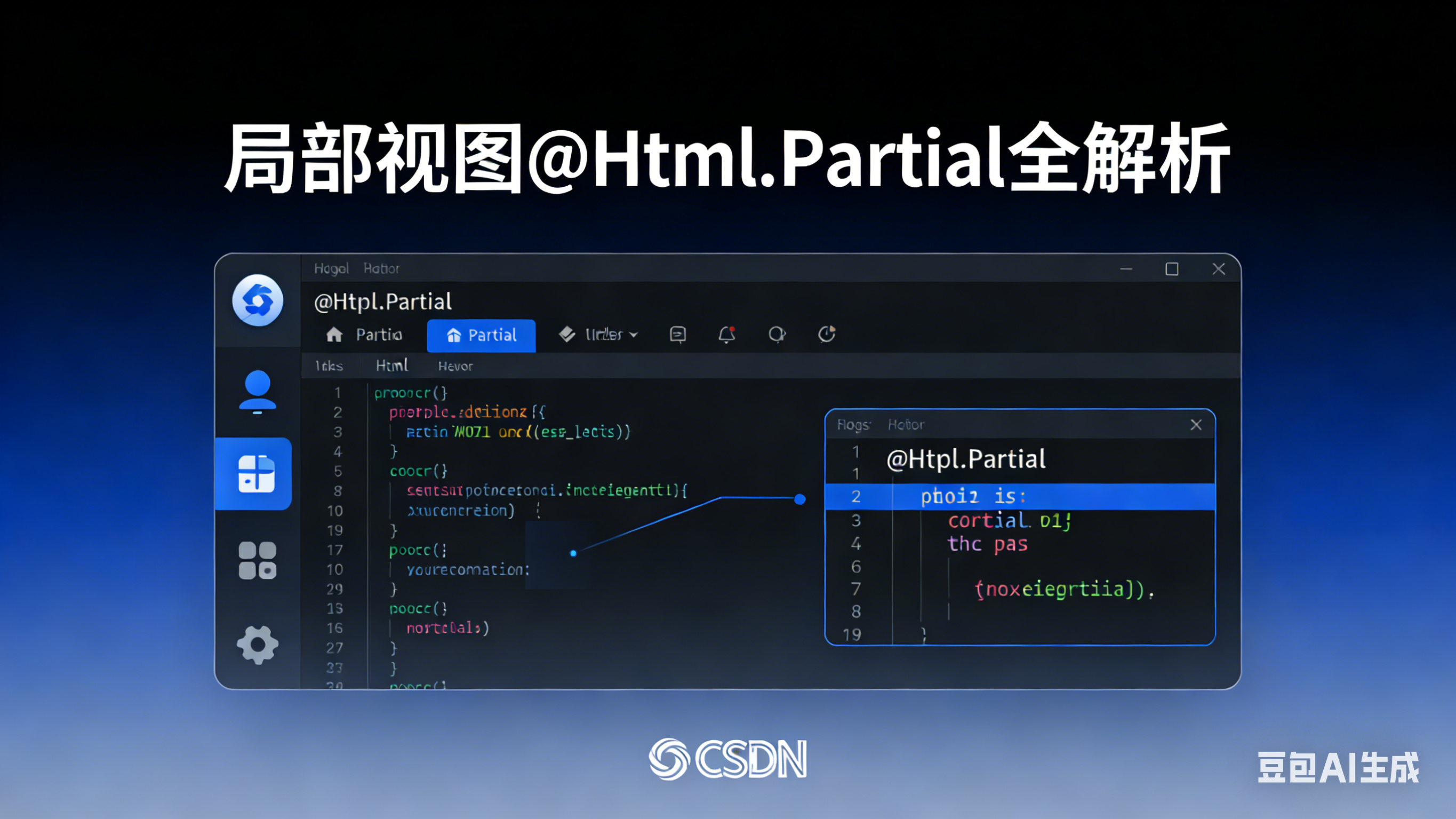
Task: Click the notification bell icon
Action: [727, 335]
